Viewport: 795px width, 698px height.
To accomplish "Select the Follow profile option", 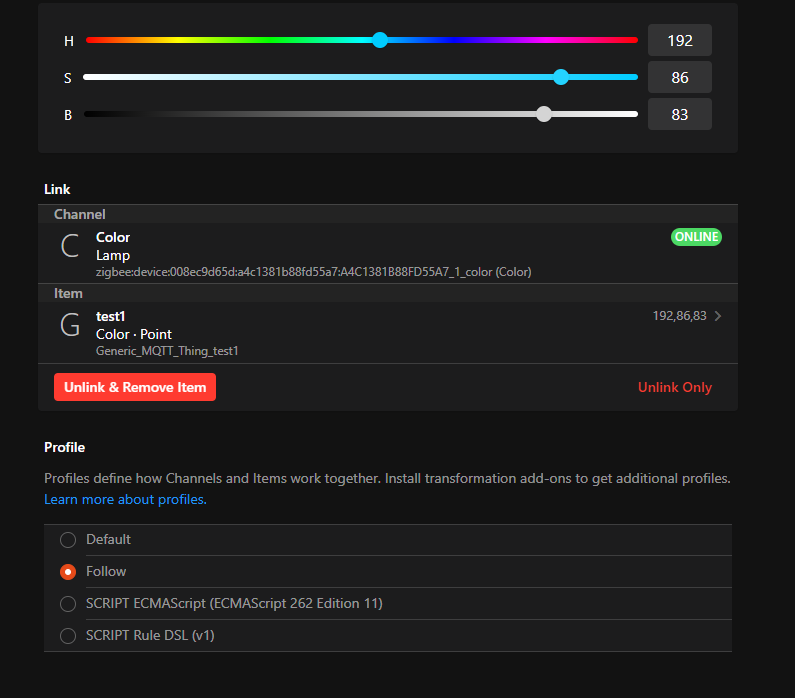I will (68, 572).
